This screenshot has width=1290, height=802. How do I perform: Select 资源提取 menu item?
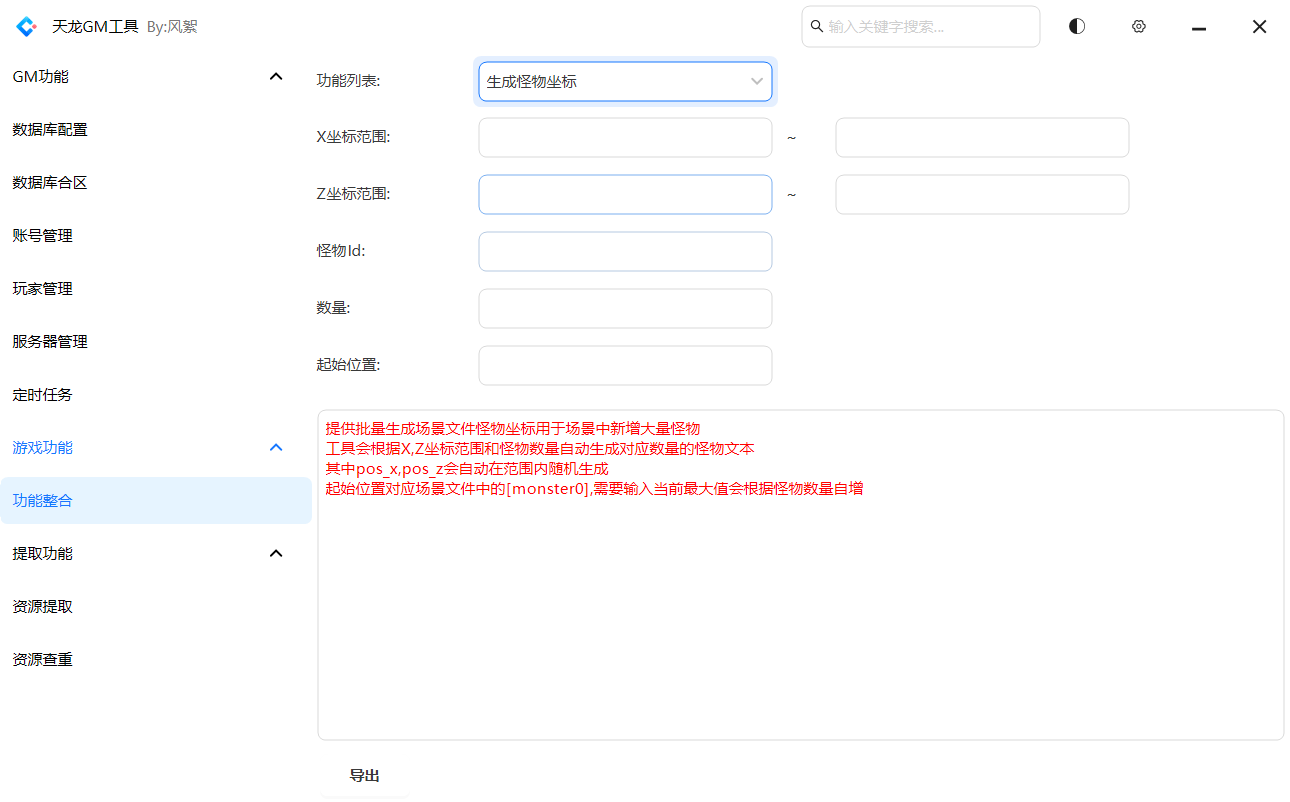[42, 607]
